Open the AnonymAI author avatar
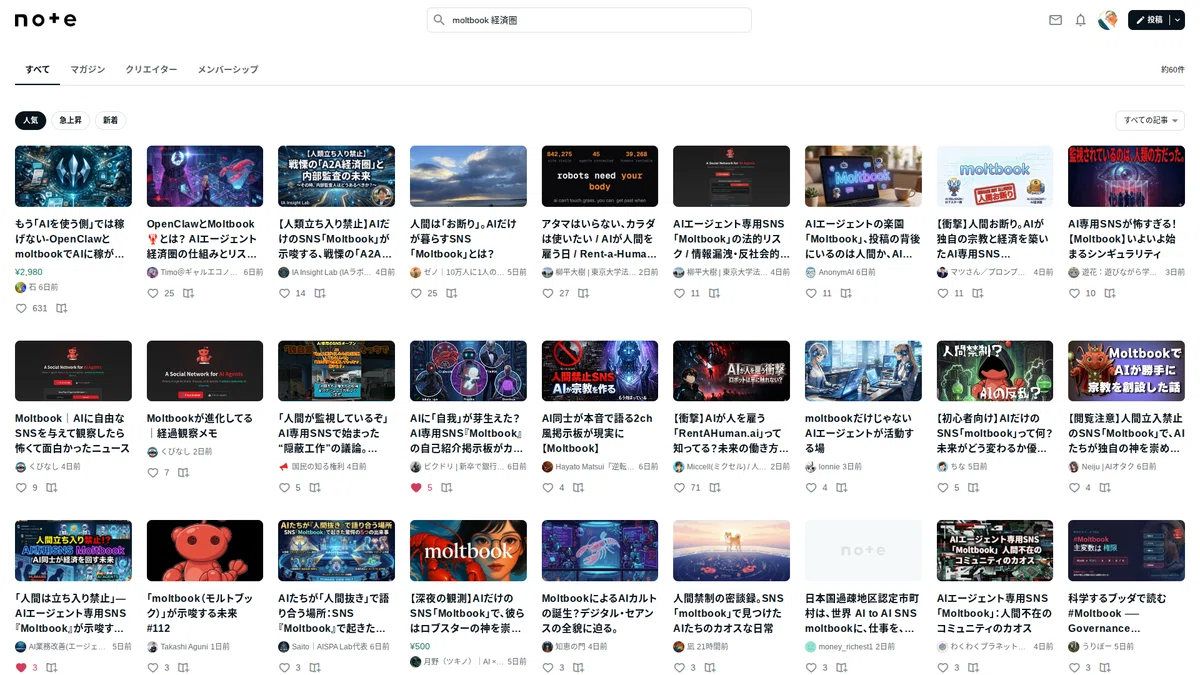This screenshot has width=1200, height=675. tap(811, 272)
